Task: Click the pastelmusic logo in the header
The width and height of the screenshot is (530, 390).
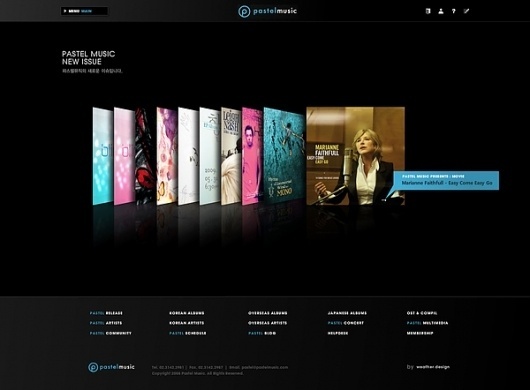Action: click(267, 11)
